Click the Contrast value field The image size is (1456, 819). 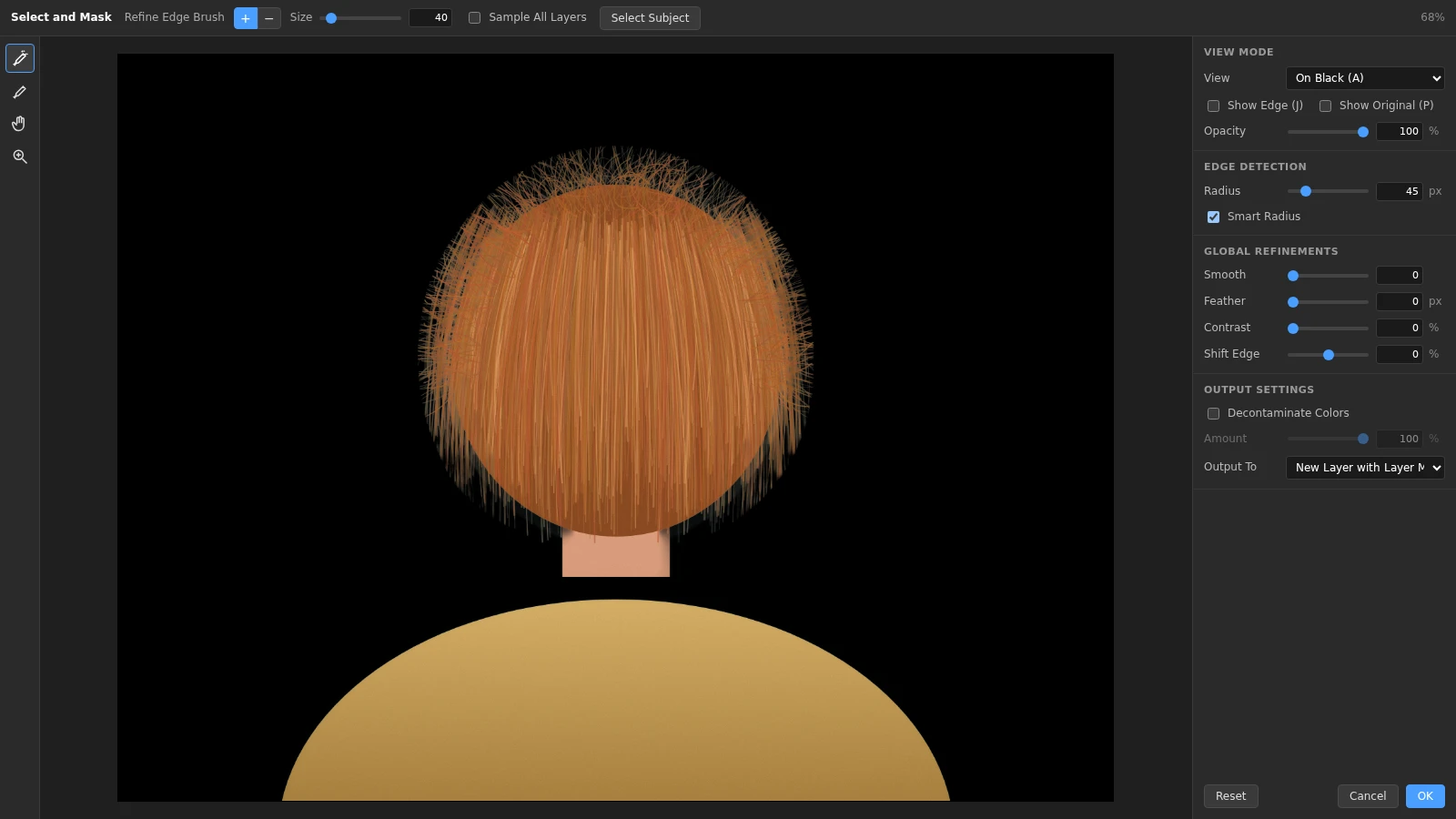click(x=1400, y=329)
